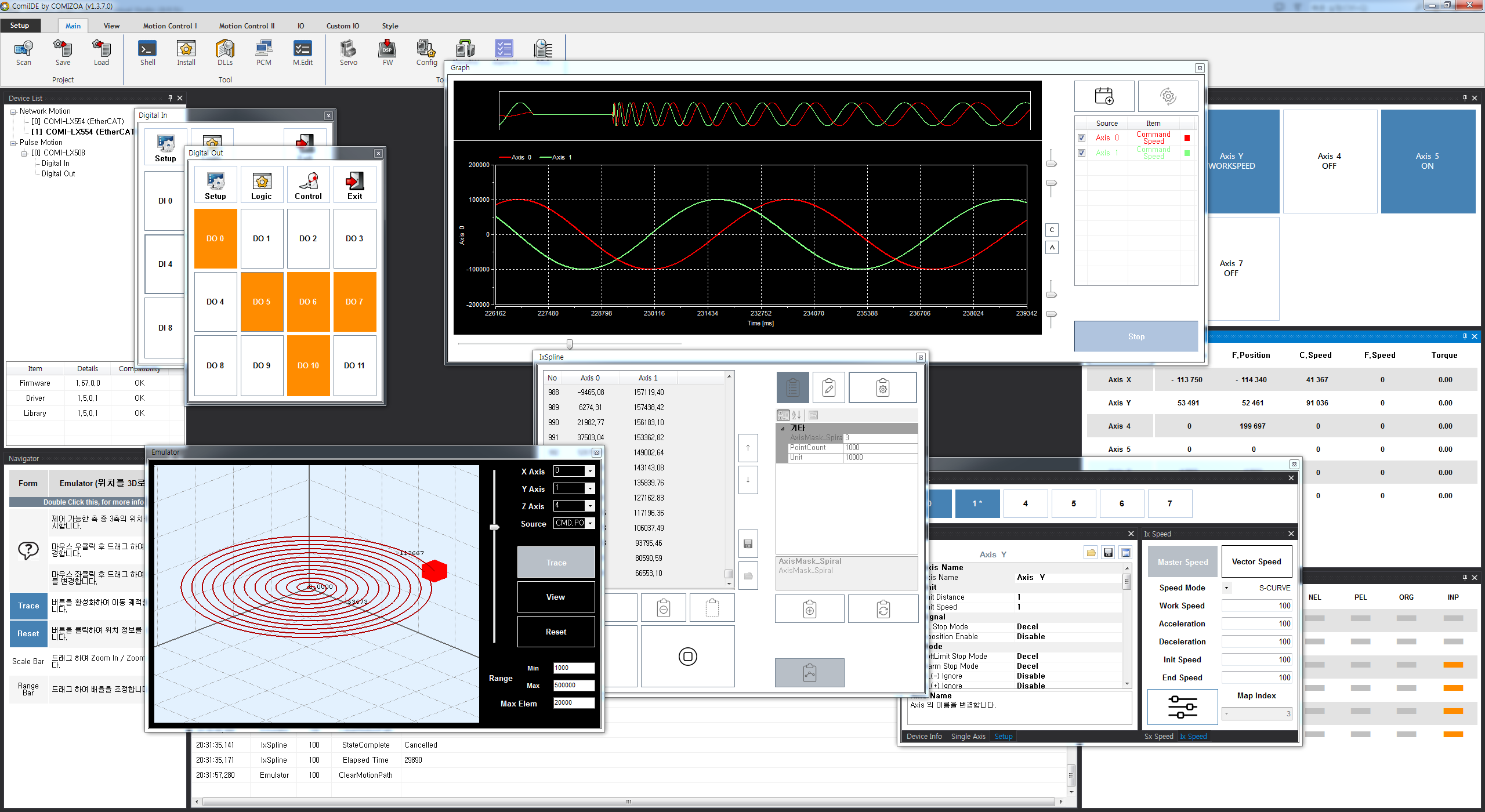This screenshot has height=812, width=1485.
Task: Toggle digital output DO 5
Action: pos(262,302)
